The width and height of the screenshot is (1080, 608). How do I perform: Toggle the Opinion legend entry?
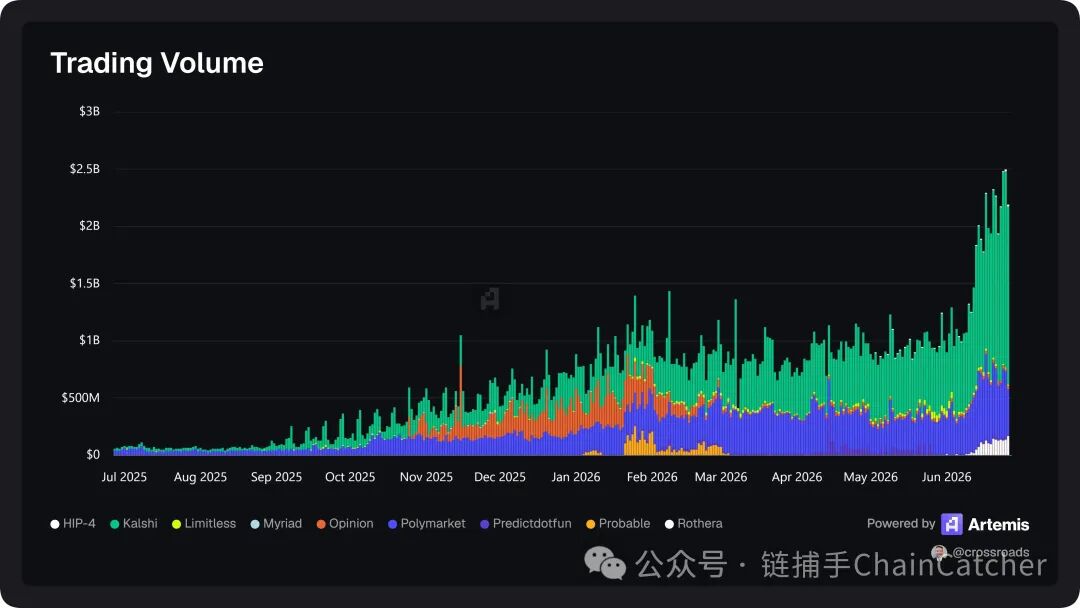(345, 524)
